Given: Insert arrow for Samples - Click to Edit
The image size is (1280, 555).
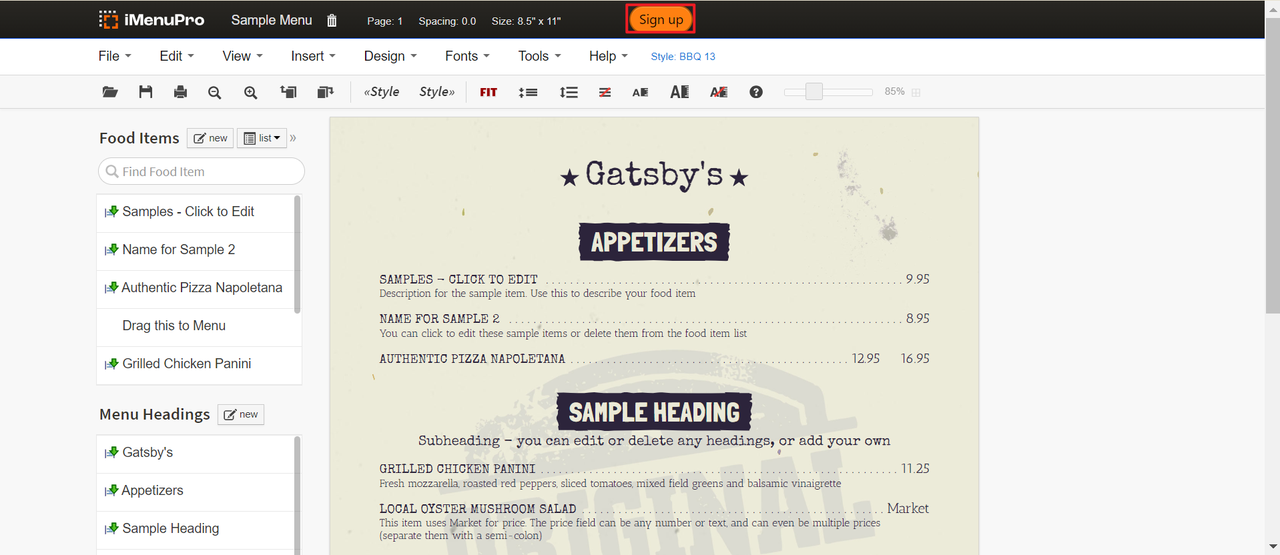Looking at the screenshot, I should pos(112,211).
